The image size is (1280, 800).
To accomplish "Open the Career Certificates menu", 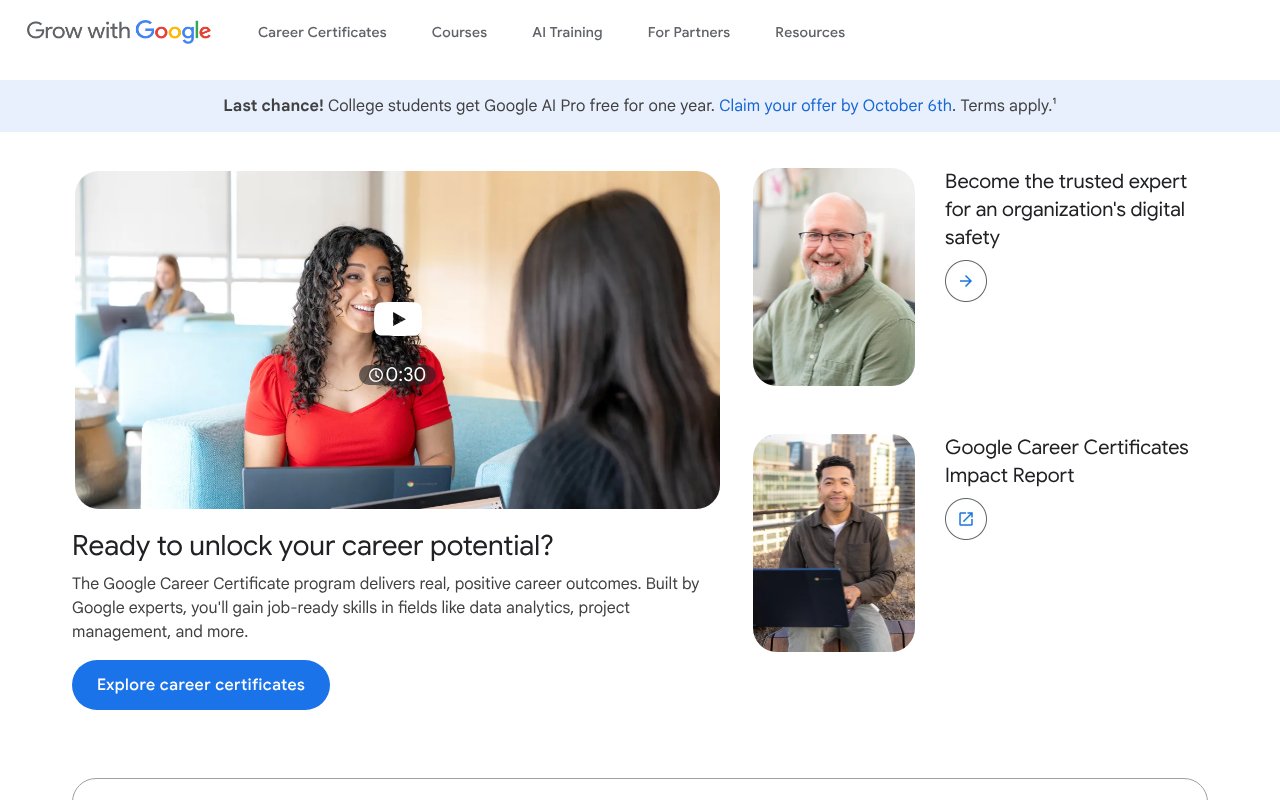I will click(322, 32).
